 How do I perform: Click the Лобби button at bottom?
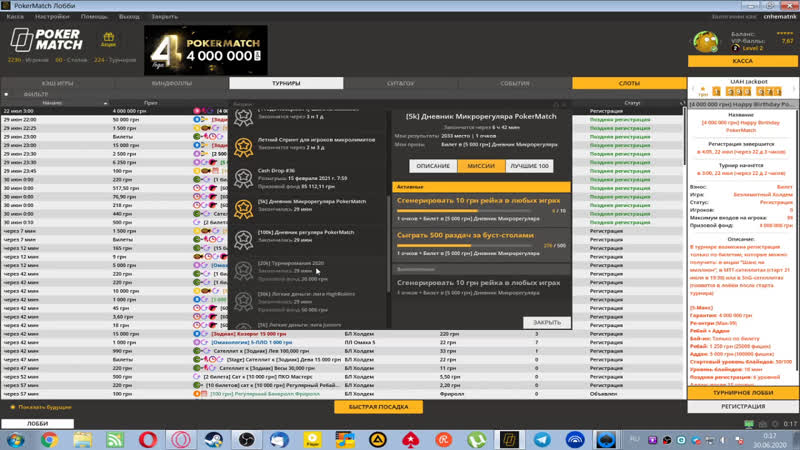38,423
